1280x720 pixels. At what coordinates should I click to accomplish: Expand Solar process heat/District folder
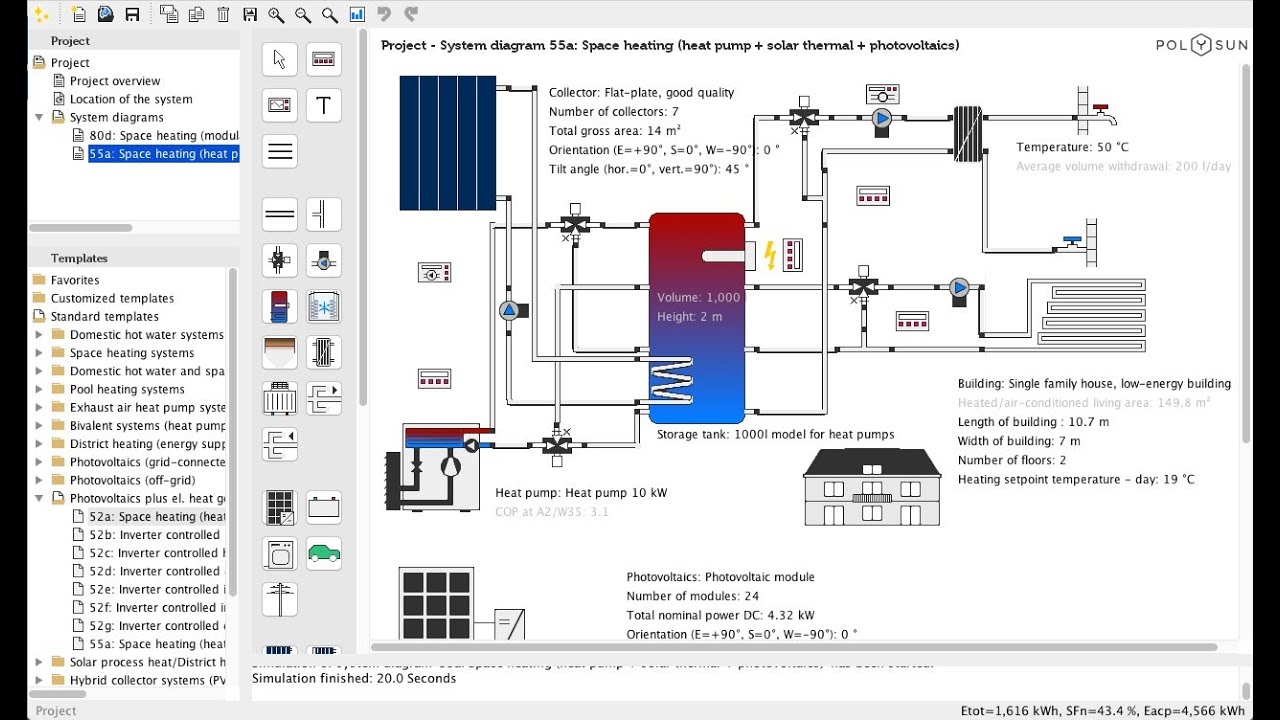tap(39, 662)
